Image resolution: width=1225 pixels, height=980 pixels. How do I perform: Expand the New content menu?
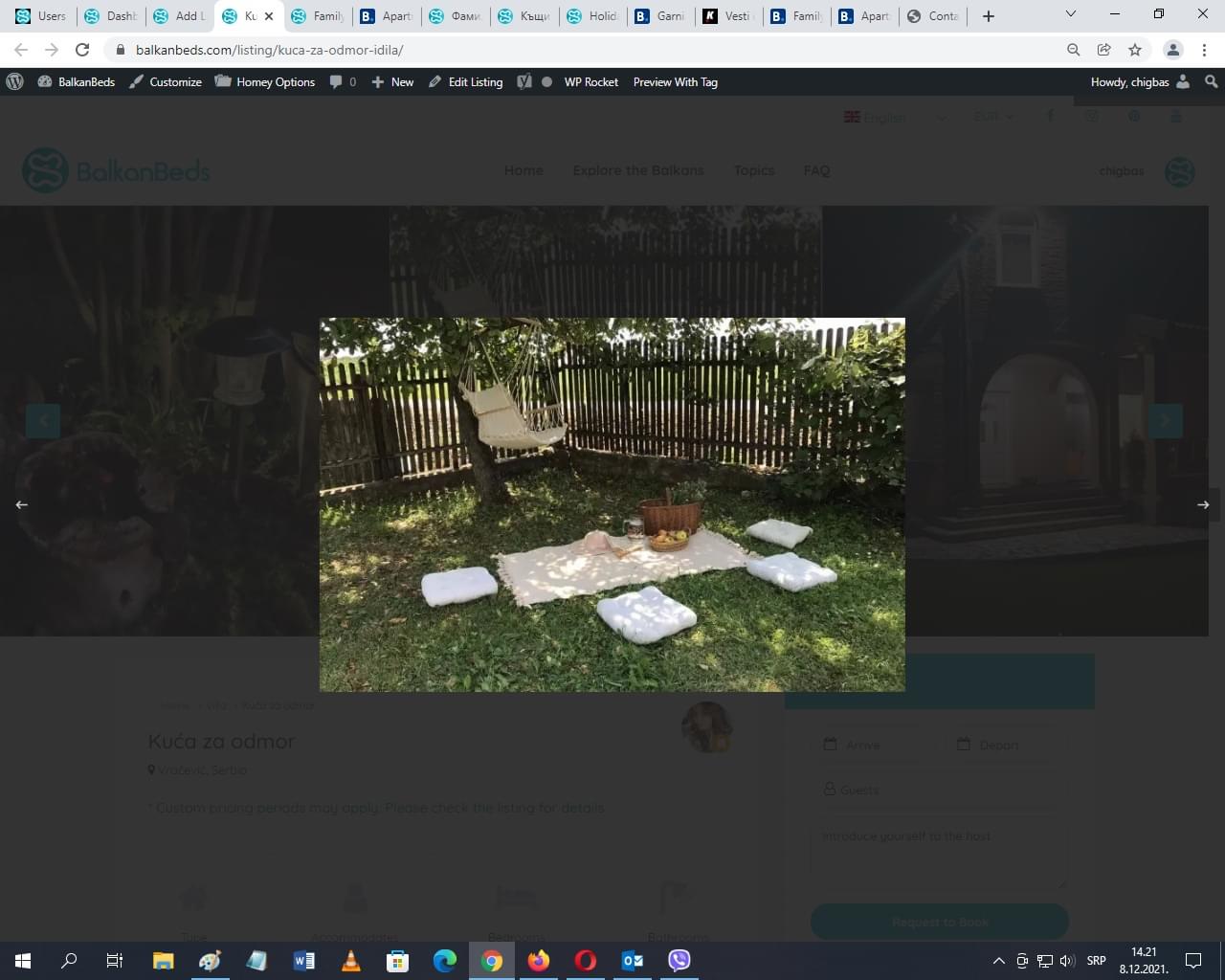pos(392,82)
